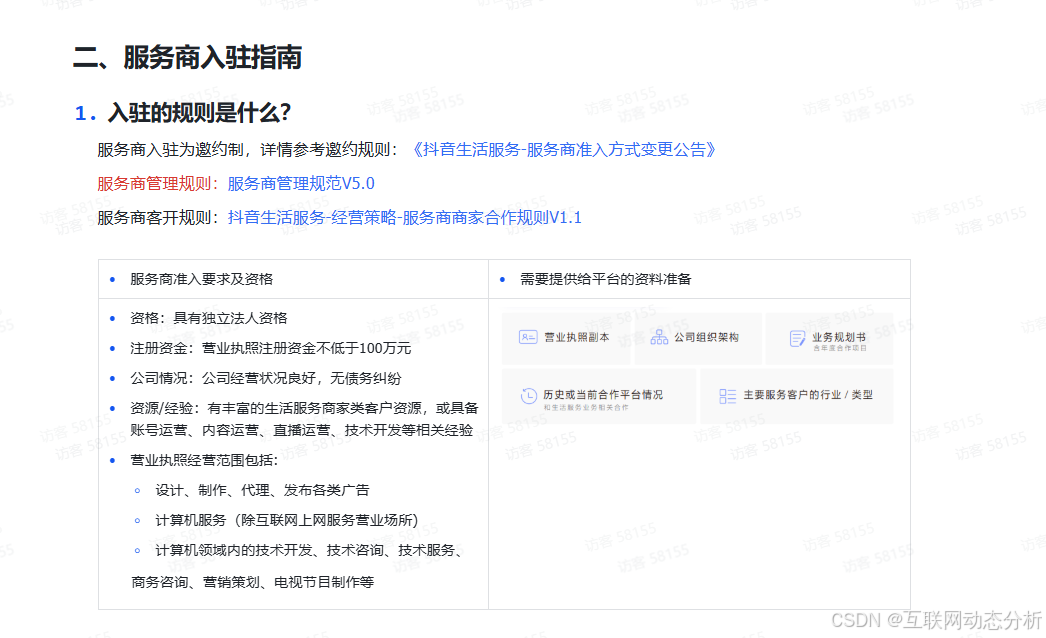Click the line 商务咨询、营销策划、电视节目制作等
Viewport: 1046px width, 638px height.
252,582
